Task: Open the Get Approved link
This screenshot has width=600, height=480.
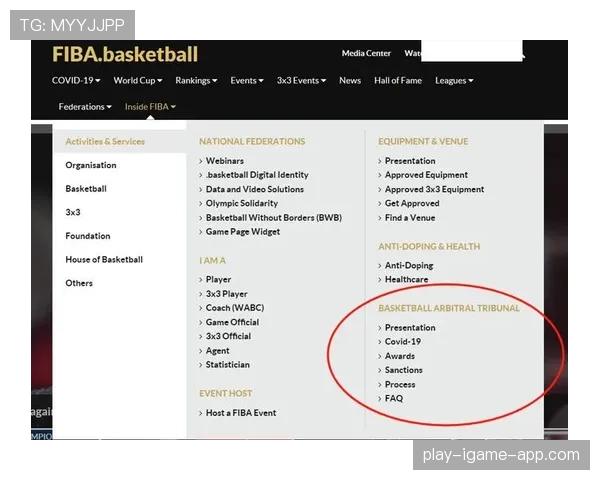Action: (412, 203)
